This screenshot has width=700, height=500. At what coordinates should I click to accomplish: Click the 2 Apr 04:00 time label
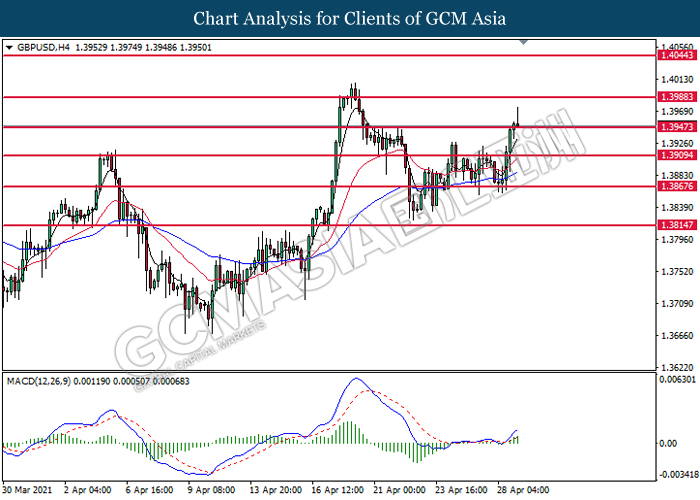point(88,490)
